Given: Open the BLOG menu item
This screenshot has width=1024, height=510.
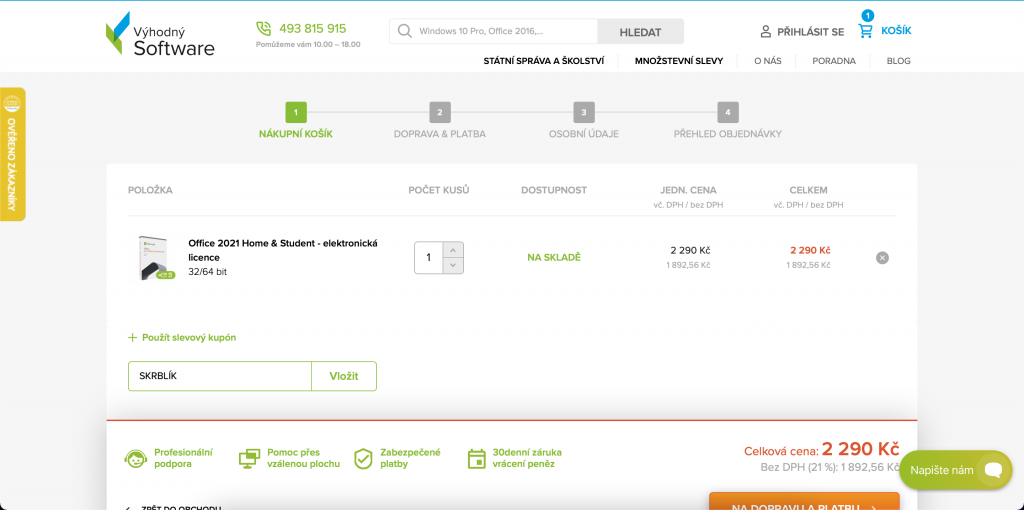Looking at the screenshot, I should tap(899, 61).
